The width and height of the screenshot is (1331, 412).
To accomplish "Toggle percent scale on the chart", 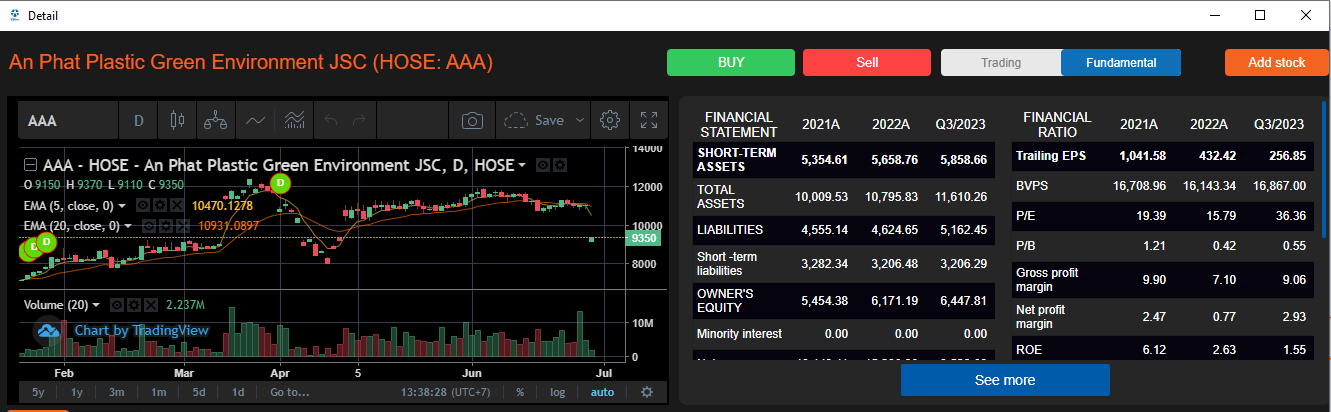I will tap(520, 392).
